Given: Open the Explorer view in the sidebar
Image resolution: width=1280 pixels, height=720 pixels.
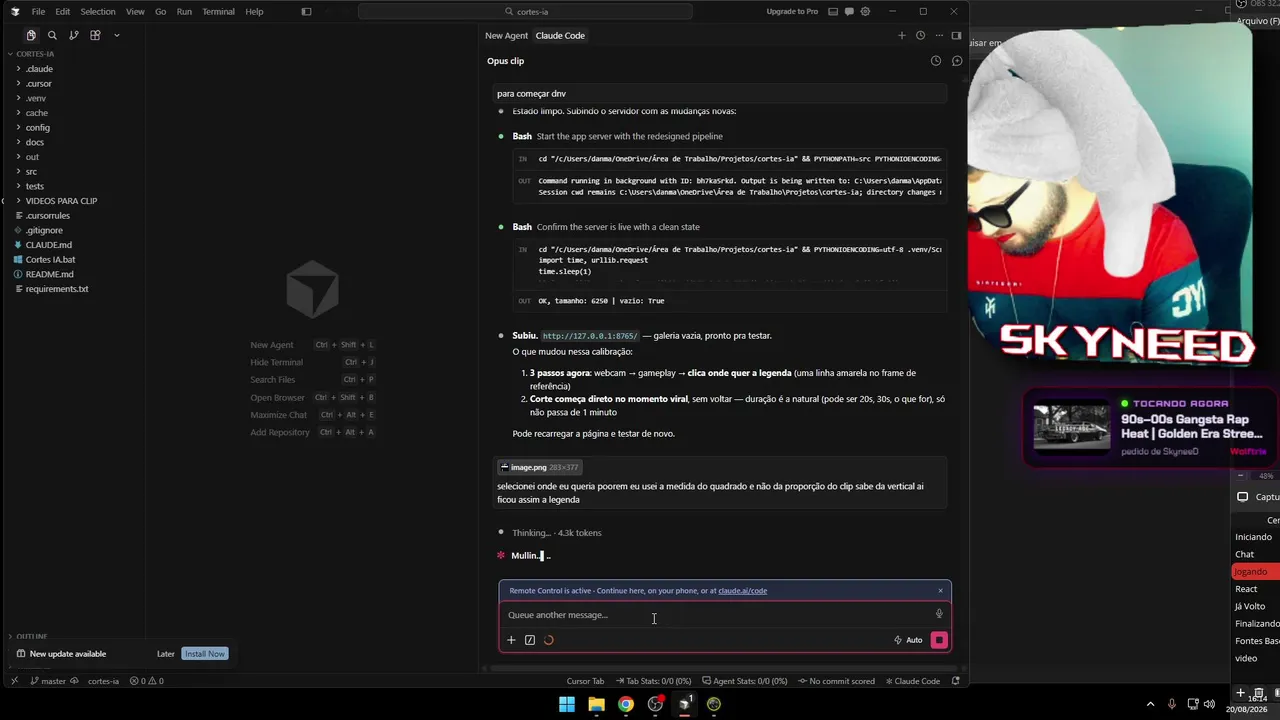Looking at the screenshot, I should click(x=31, y=35).
